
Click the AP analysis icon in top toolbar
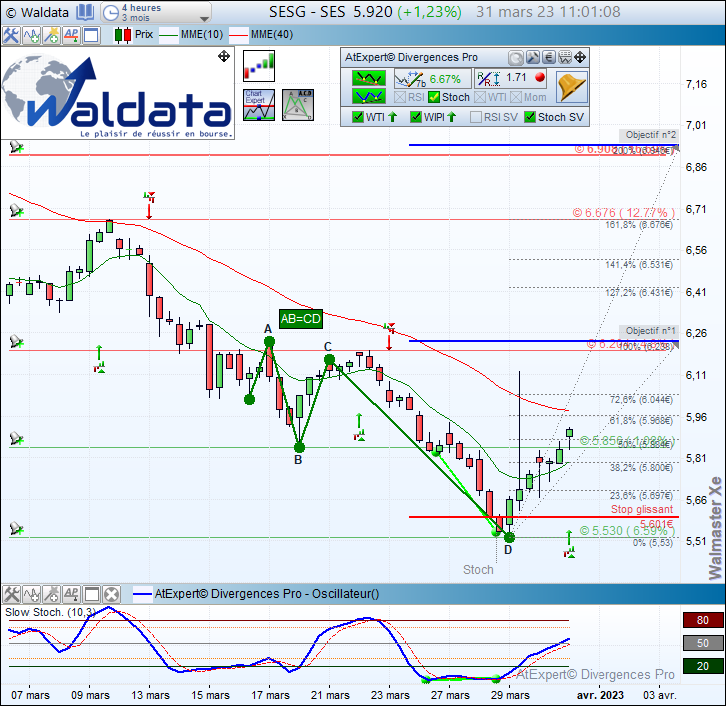[71, 35]
